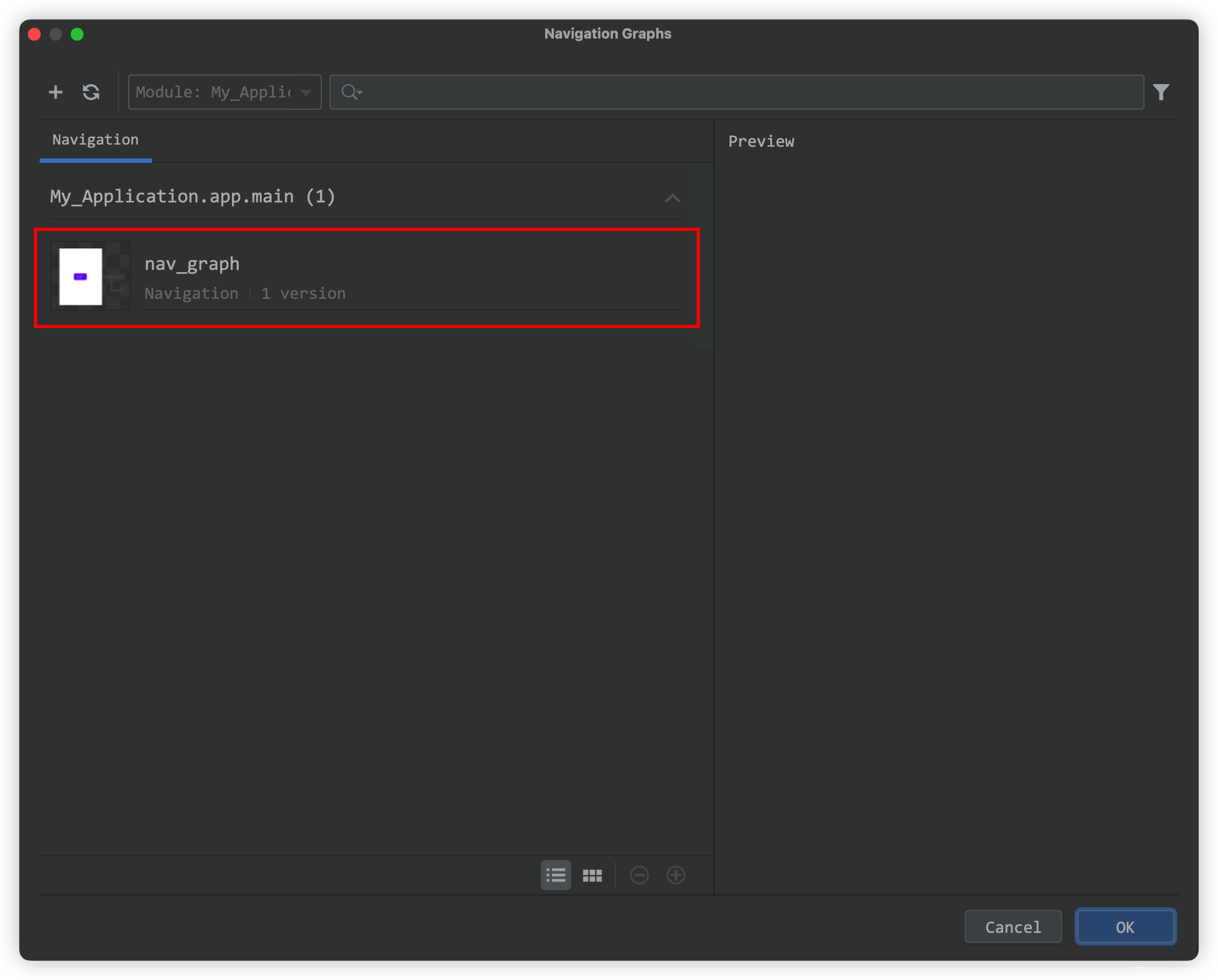Screen dimensions: 1218x980
Task: Click the zoom in plus circle icon
Action: [x=675, y=875]
